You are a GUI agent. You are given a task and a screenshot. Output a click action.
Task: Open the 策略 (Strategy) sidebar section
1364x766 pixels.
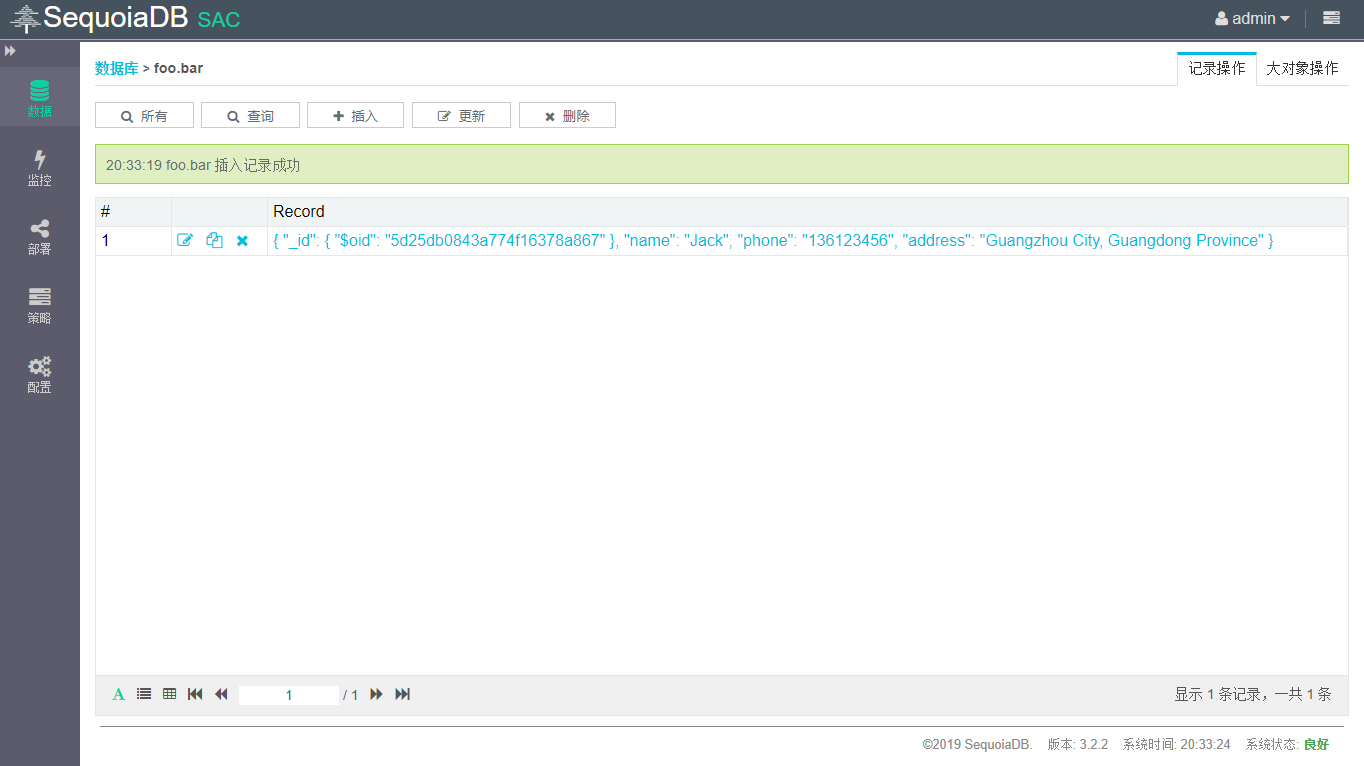pyautogui.click(x=39, y=306)
